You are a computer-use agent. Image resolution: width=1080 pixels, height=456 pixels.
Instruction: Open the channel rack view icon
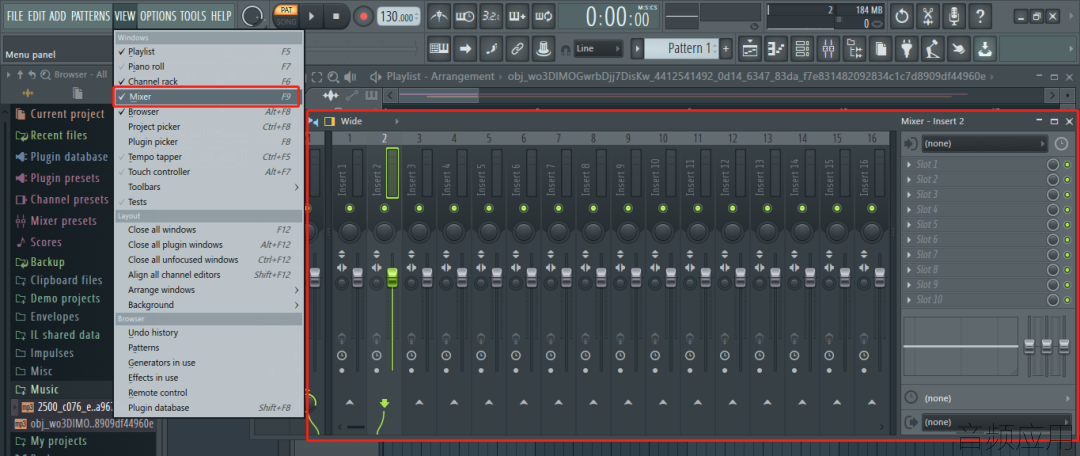(x=802, y=48)
